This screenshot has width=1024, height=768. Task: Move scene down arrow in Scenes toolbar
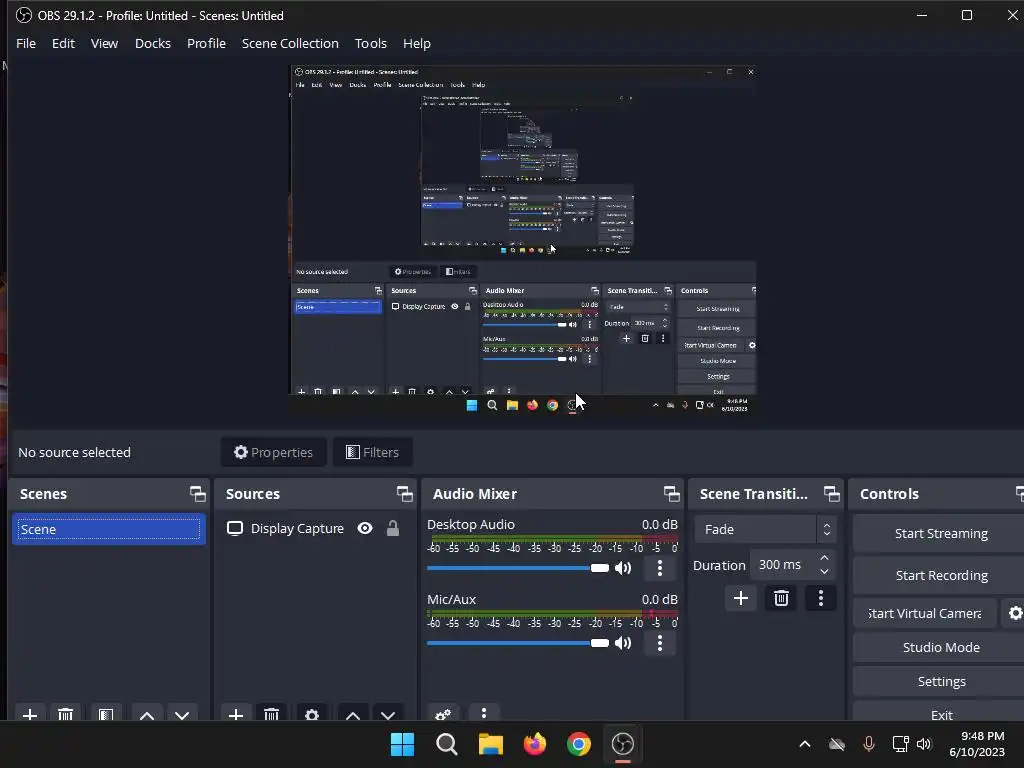click(x=182, y=714)
